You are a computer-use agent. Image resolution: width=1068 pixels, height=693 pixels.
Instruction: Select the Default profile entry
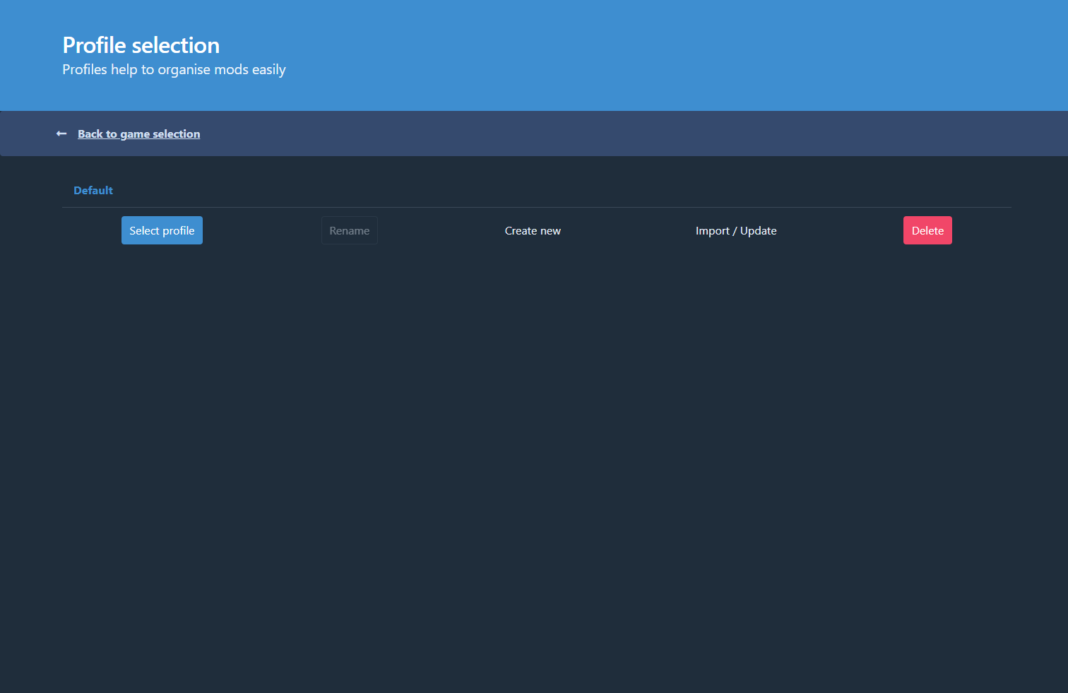pyautogui.click(x=93, y=190)
